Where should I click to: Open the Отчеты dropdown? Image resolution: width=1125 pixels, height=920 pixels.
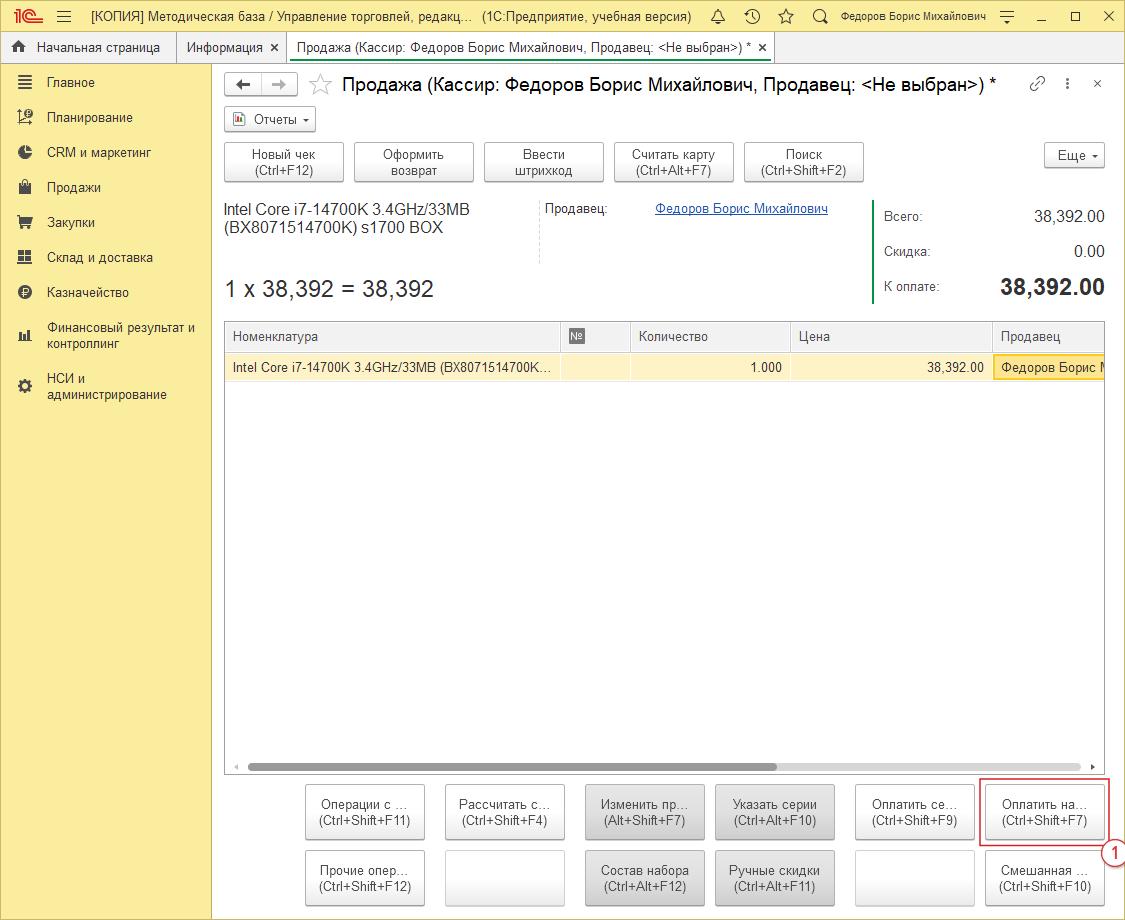269,120
